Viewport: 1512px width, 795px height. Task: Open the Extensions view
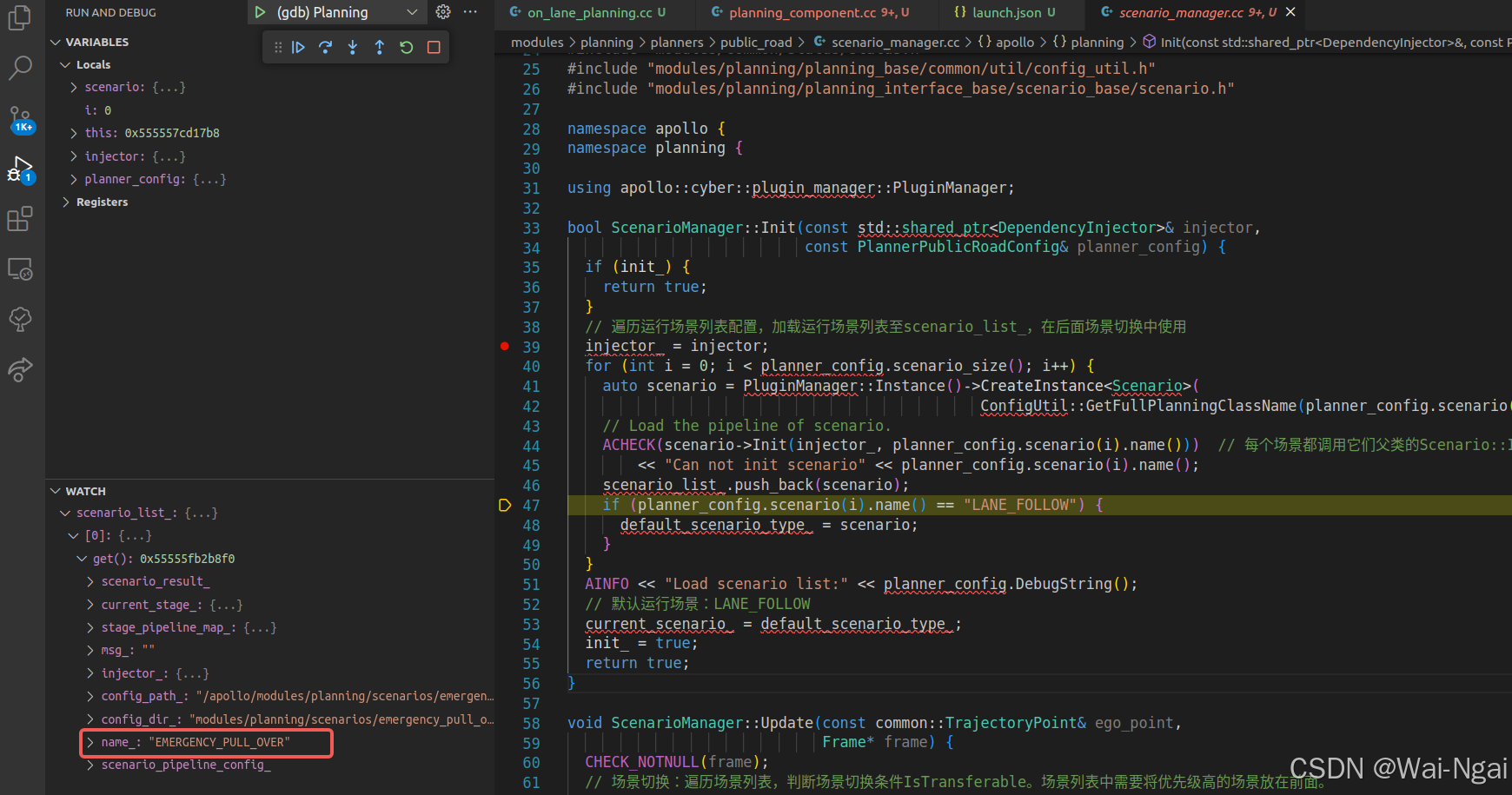click(x=20, y=219)
